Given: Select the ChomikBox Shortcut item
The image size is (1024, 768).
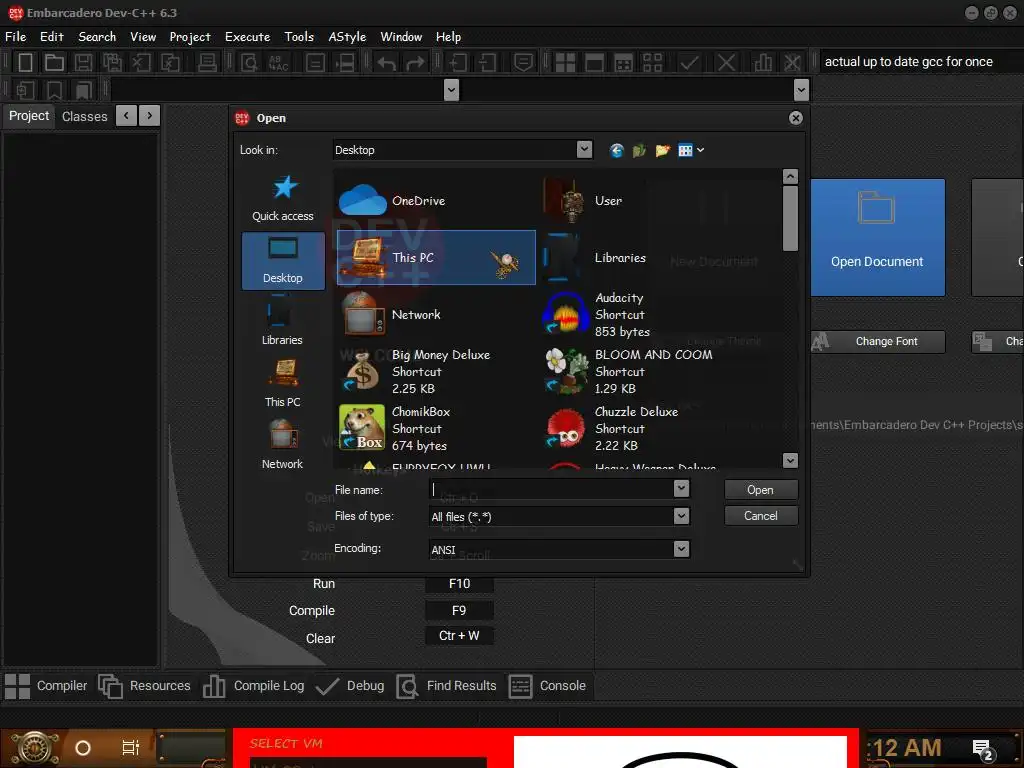Looking at the screenshot, I should point(436,428).
